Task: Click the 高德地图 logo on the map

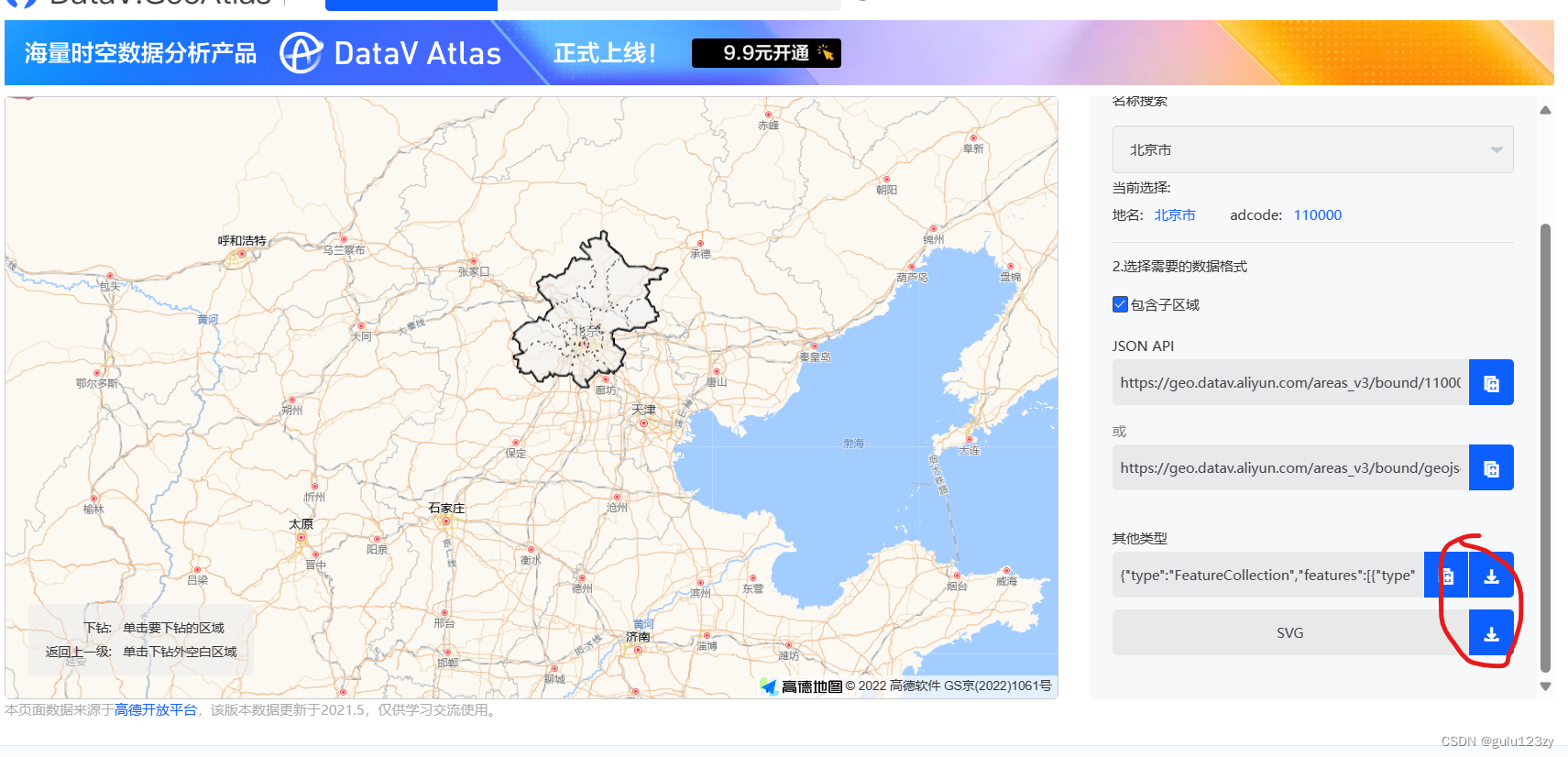Action: point(801,686)
